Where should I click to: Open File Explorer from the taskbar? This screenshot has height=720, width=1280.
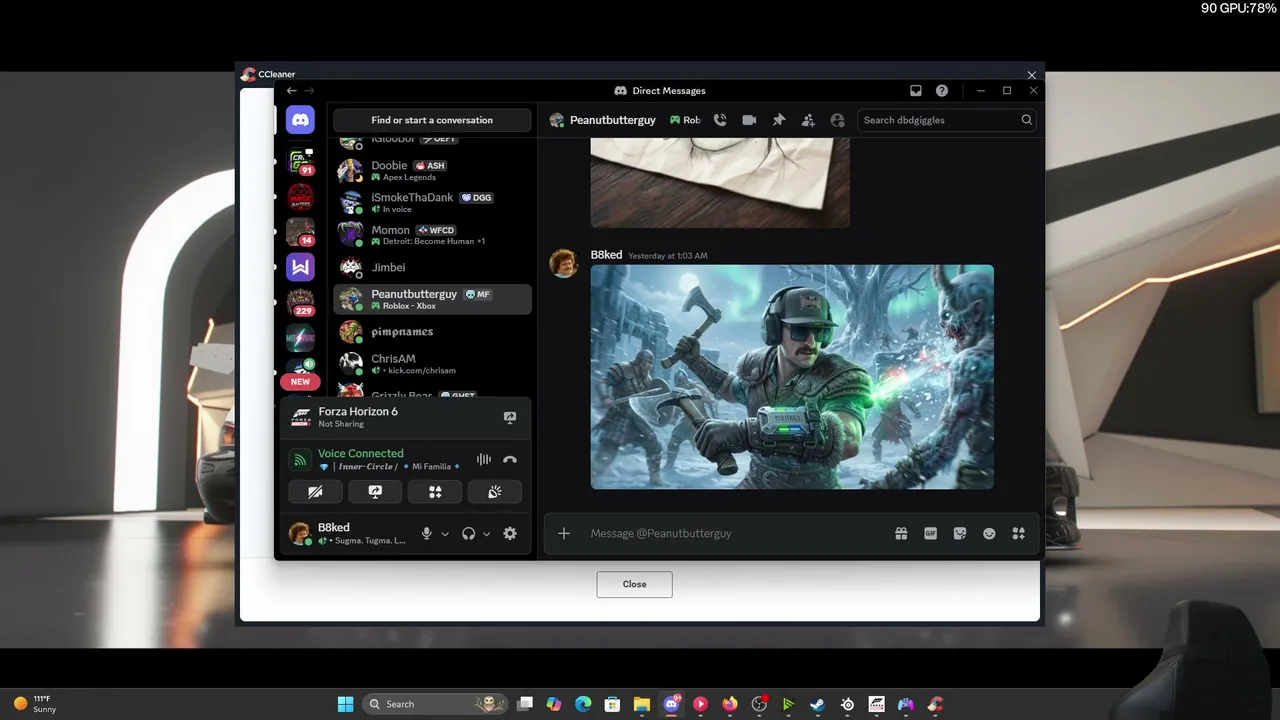pyautogui.click(x=642, y=704)
